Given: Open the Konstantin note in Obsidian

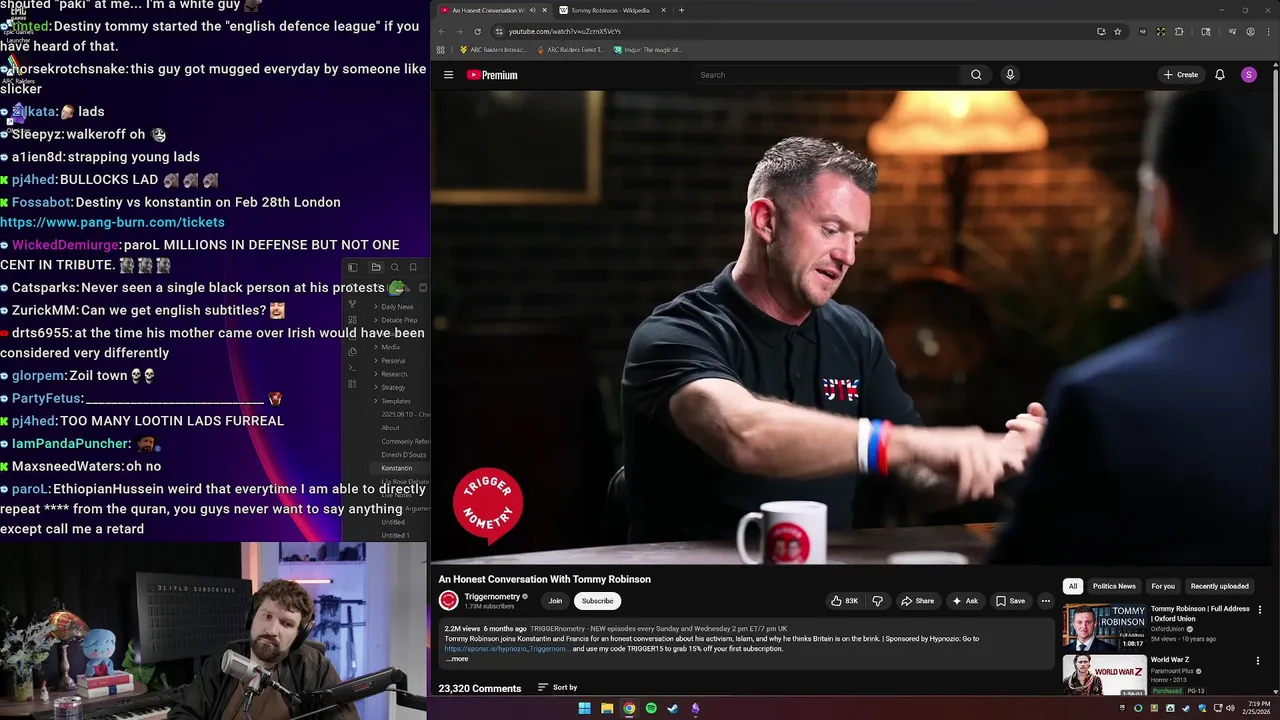Looking at the screenshot, I should pos(396,468).
